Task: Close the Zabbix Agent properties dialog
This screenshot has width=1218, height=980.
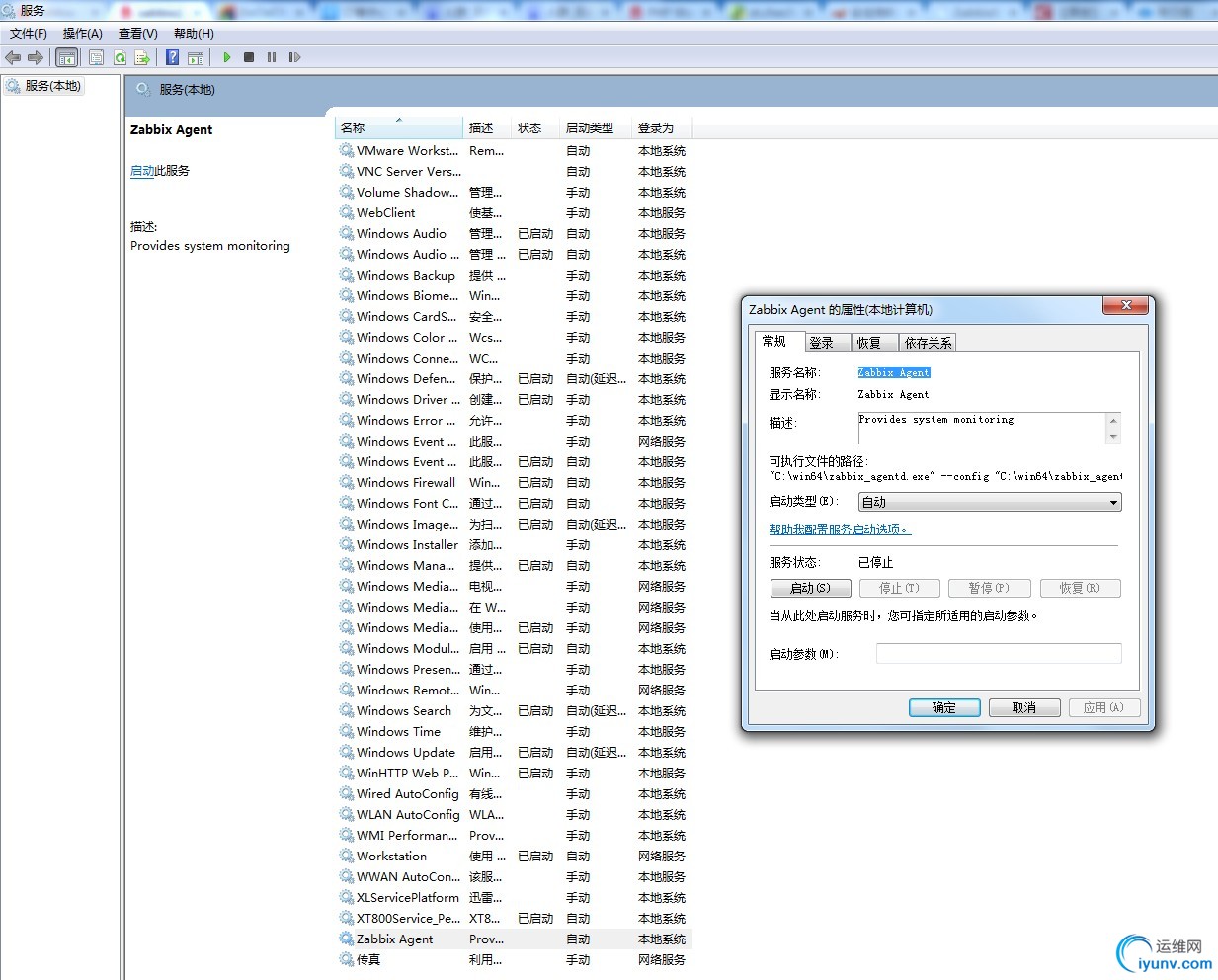Action: tap(1125, 306)
